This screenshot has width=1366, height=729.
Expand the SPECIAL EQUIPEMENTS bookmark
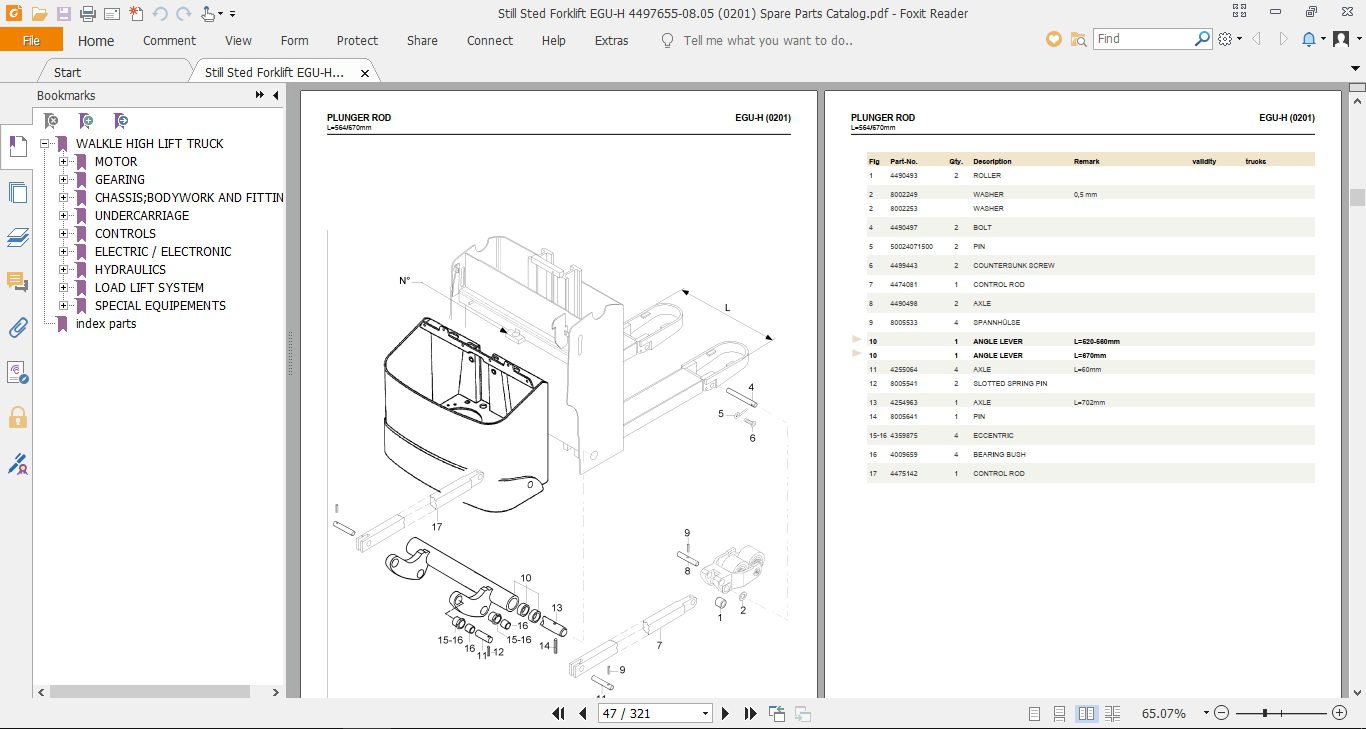[x=63, y=306]
